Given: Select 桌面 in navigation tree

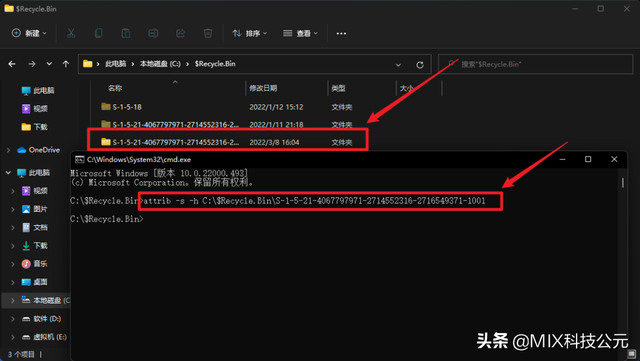Looking at the screenshot, I should 35,282.
